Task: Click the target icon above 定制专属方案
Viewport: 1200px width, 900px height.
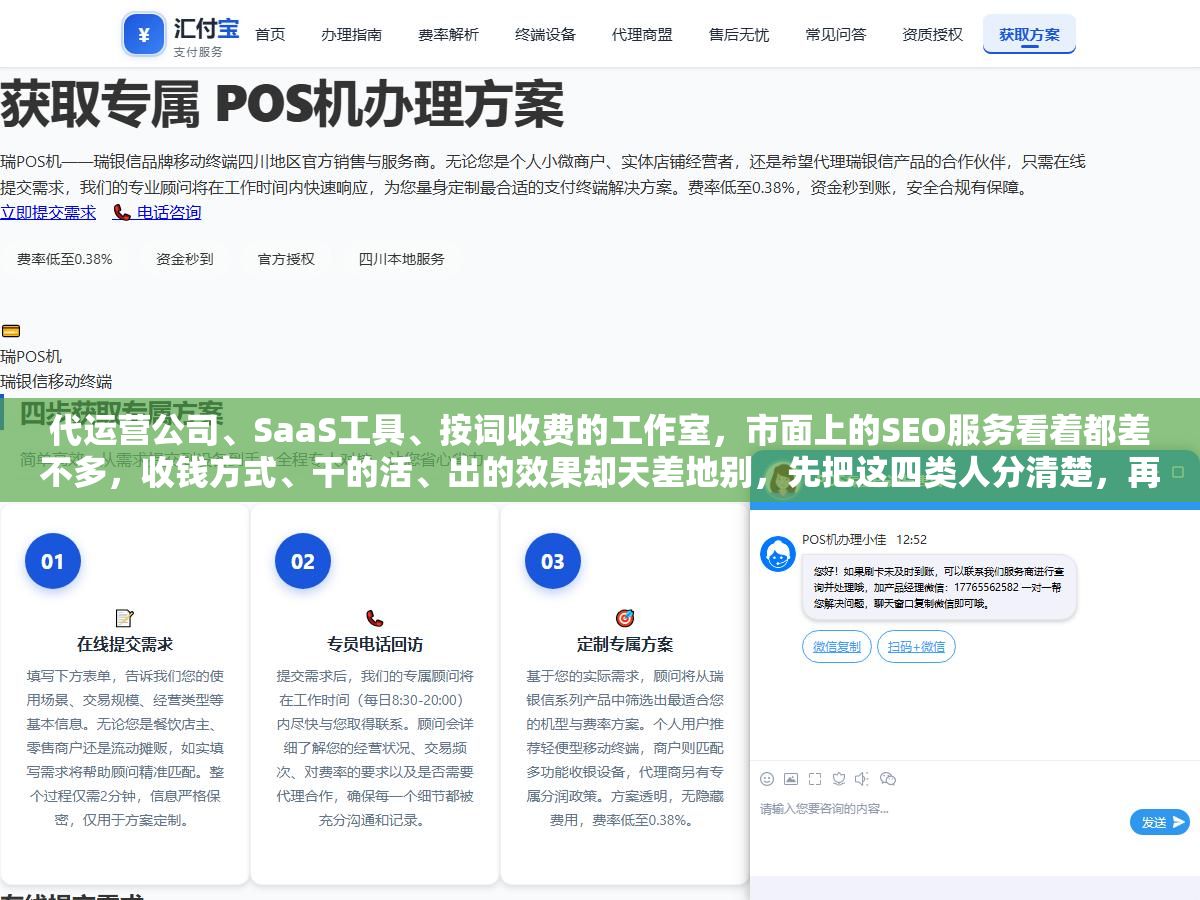Action: point(625,618)
